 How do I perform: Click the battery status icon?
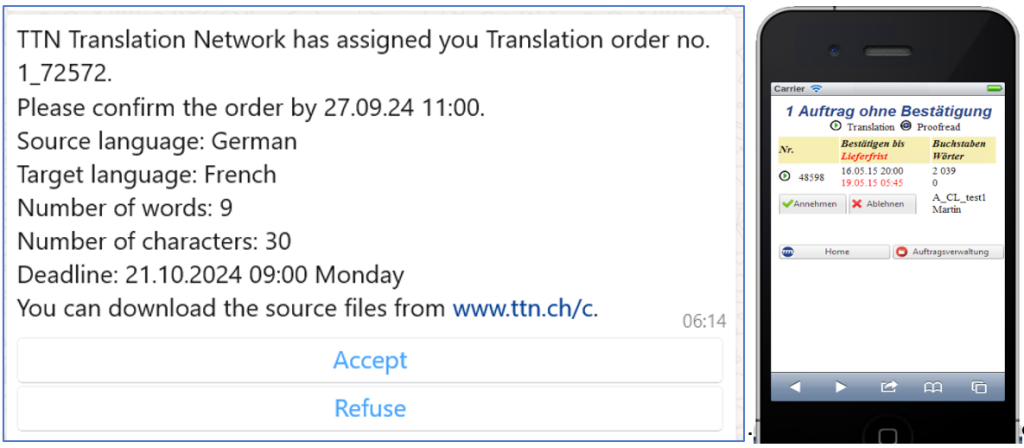coord(993,89)
